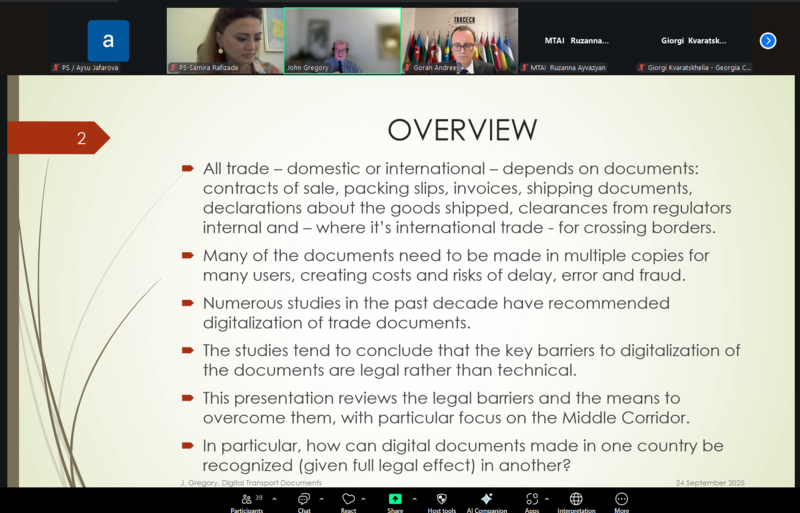
Task: Expand the arrow next to Apps
Action: [x=548, y=498]
